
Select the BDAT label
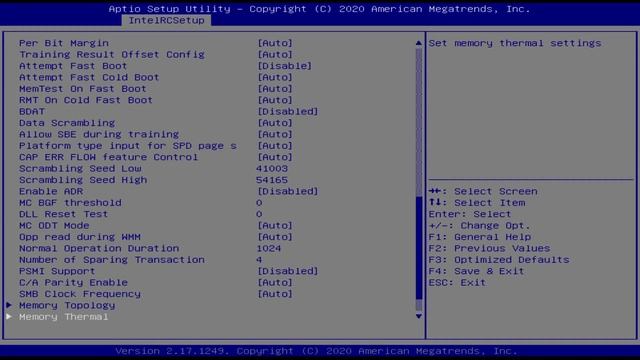(x=32, y=111)
